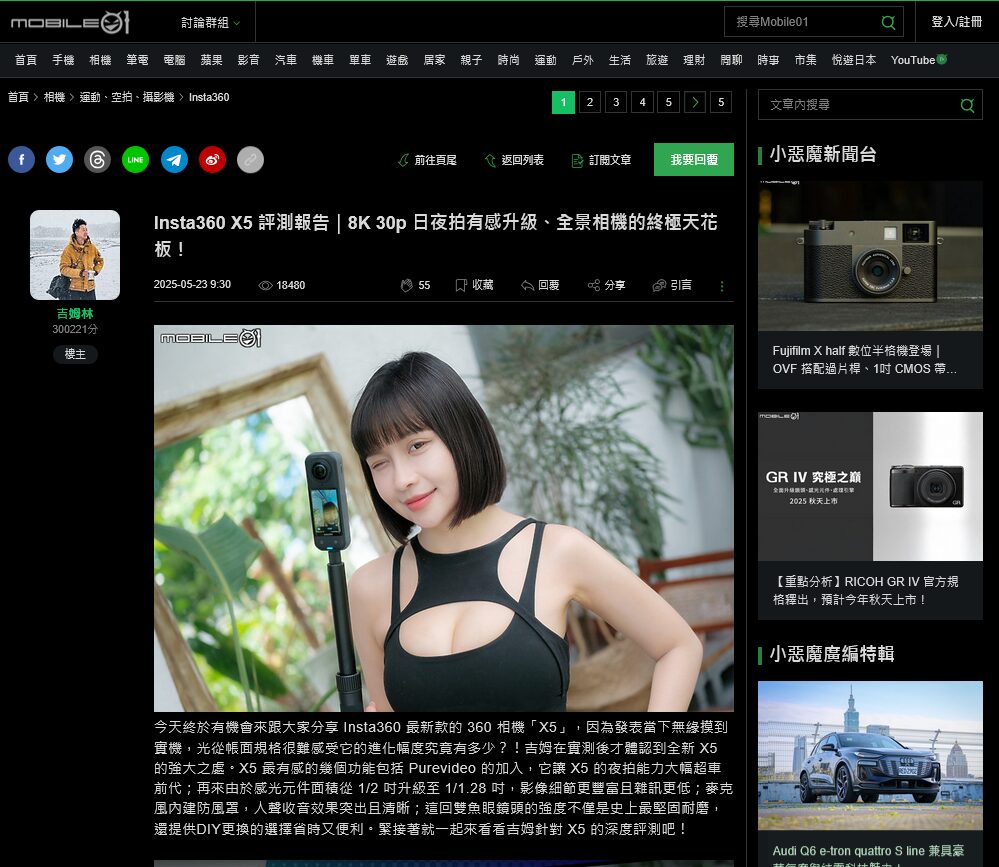Click the Insta360 breadcrumb link
The image size is (999, 867).
coord(209,97)
